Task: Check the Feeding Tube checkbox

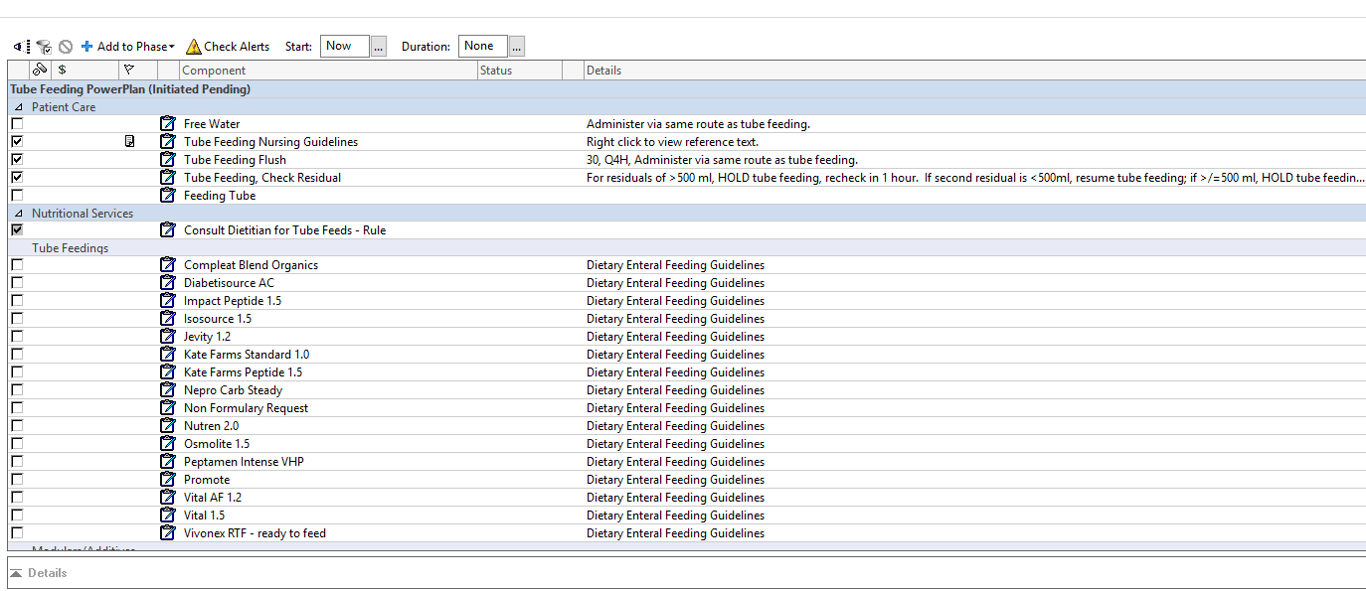Action: pyautogui.click(x=17, y=196)
